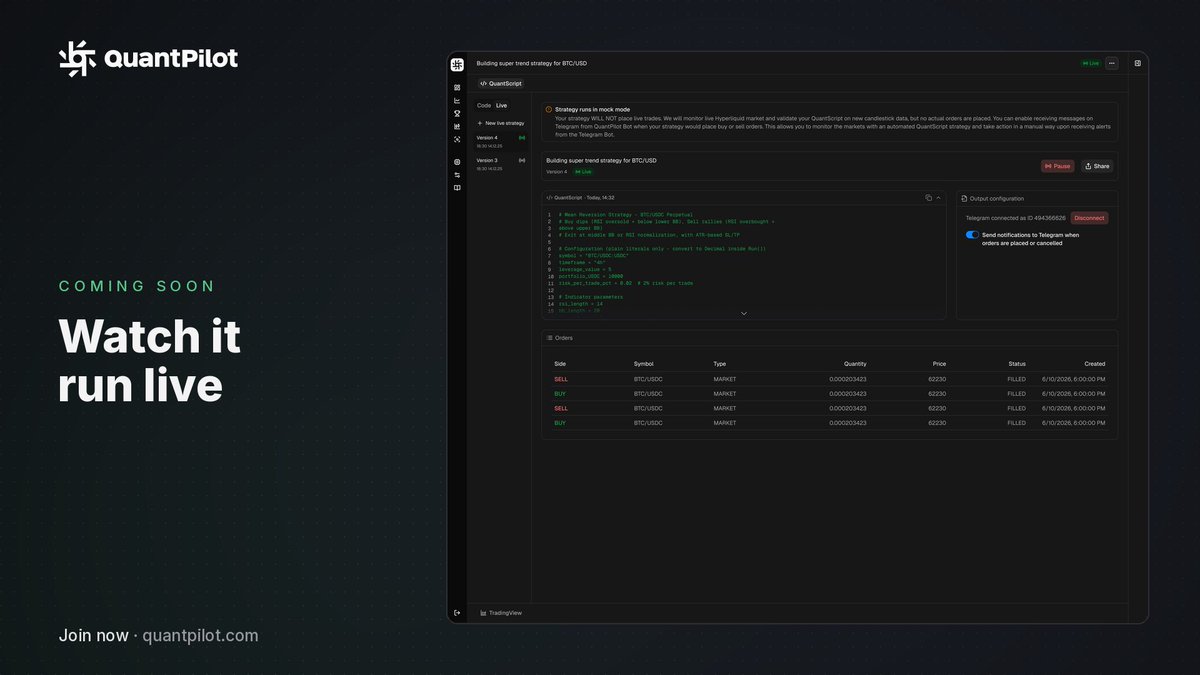Click the Orders list icon

point(550,338)
